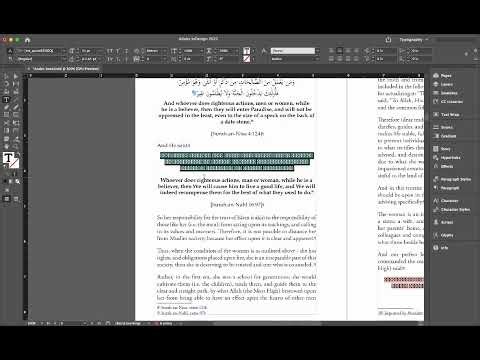Open the kerning Metrics dropdown
The image size is (480, 360).
tap(164, 51)
